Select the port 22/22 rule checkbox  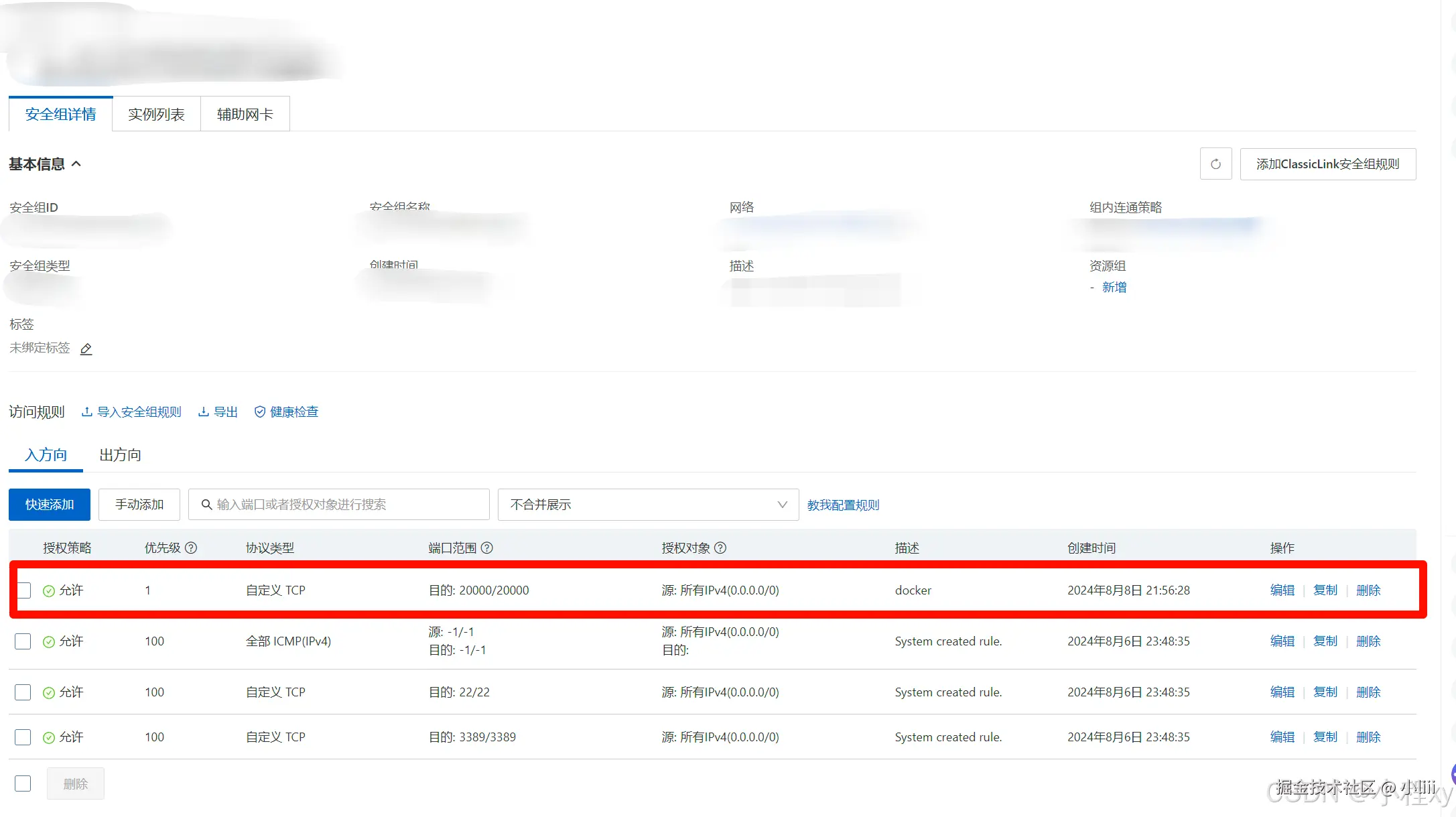23,692
